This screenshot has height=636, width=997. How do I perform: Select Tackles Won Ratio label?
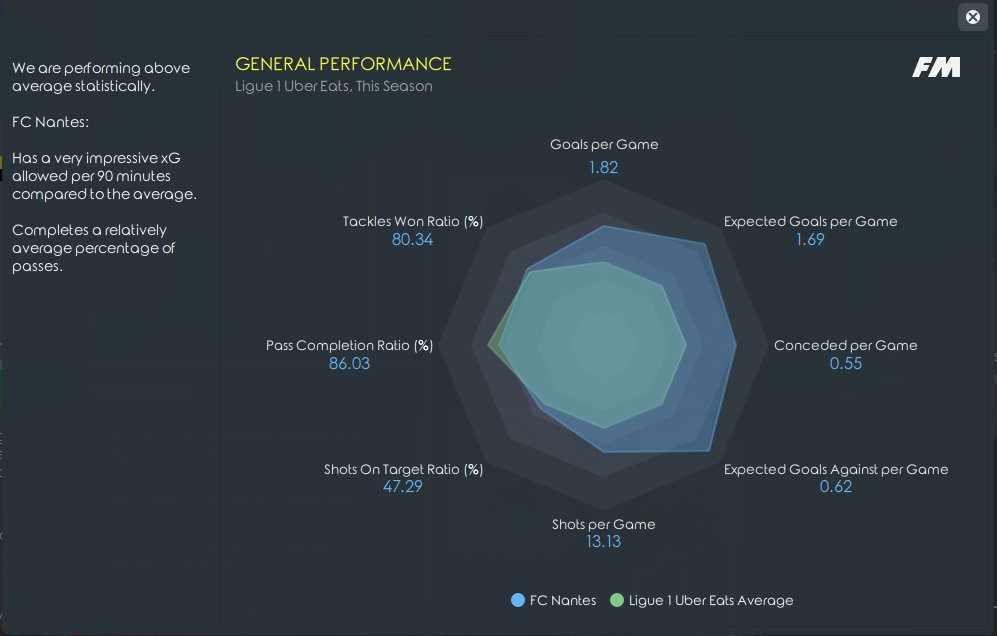pyautogui.click(x=413, y=221)
